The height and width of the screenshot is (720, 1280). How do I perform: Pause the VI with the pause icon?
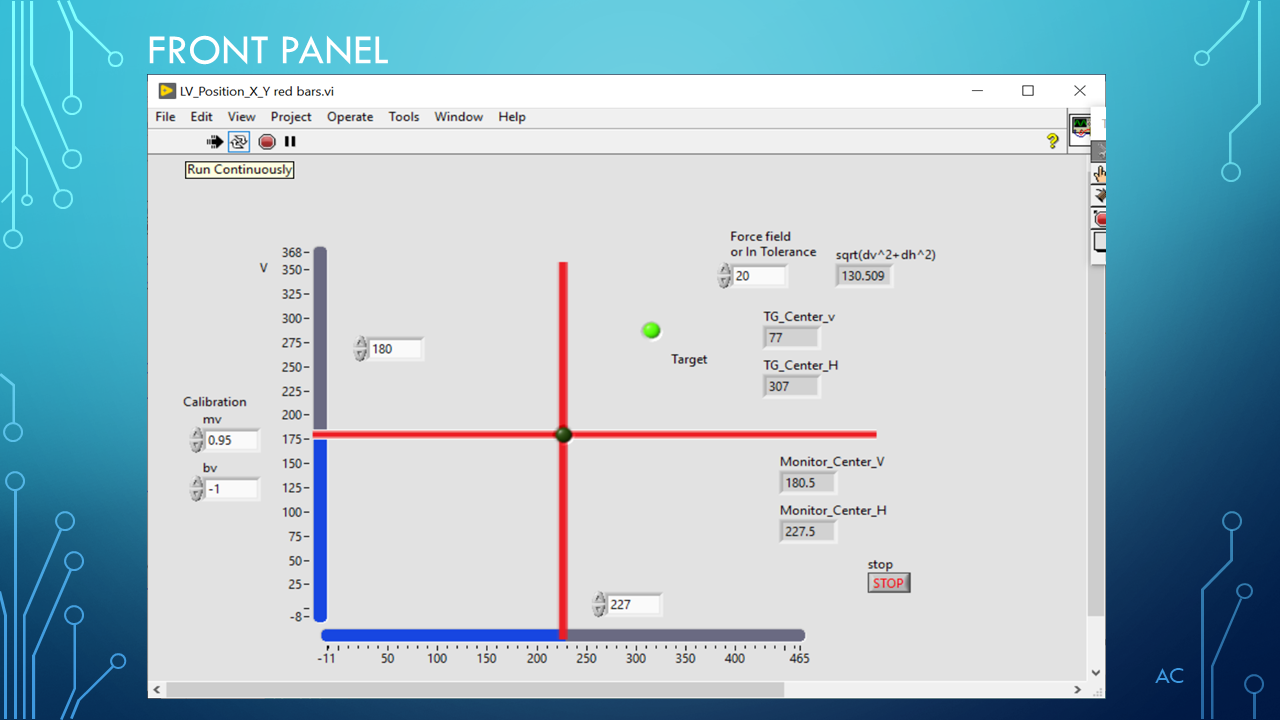point(290,142)
